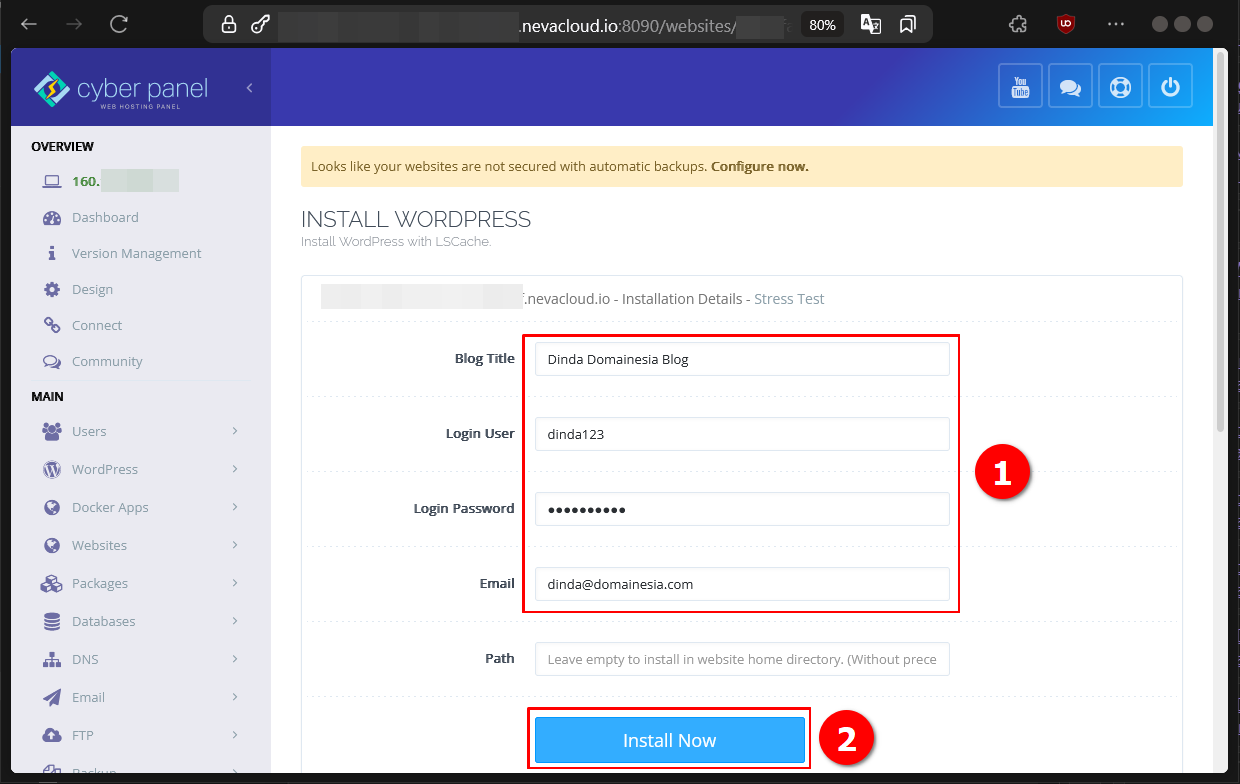The height and width of the screenshot is (784, 1240).
Task: Open the support lifebuoy icon
Action: point(1120,86)
